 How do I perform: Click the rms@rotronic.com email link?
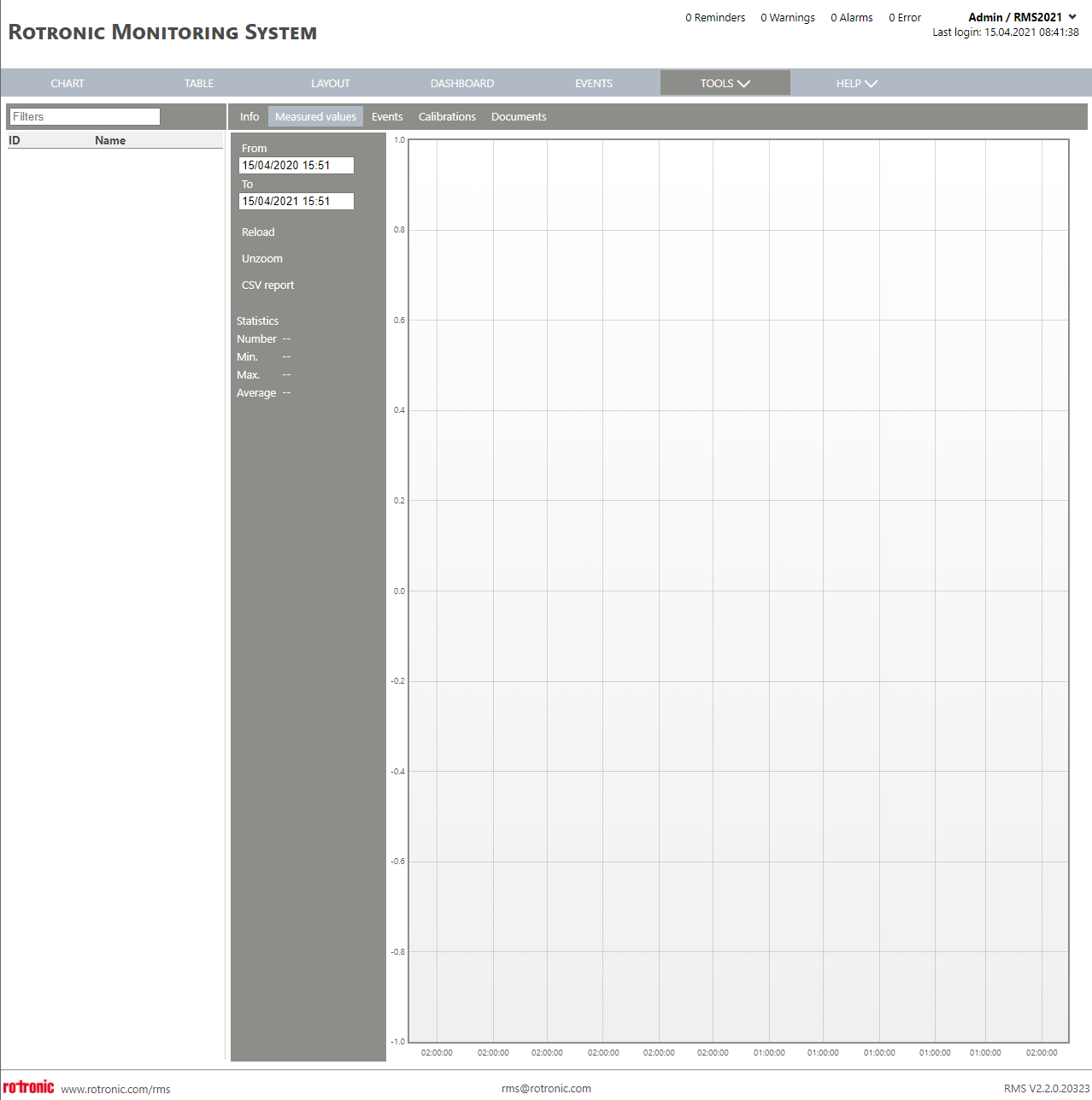tap(546, 1088)
